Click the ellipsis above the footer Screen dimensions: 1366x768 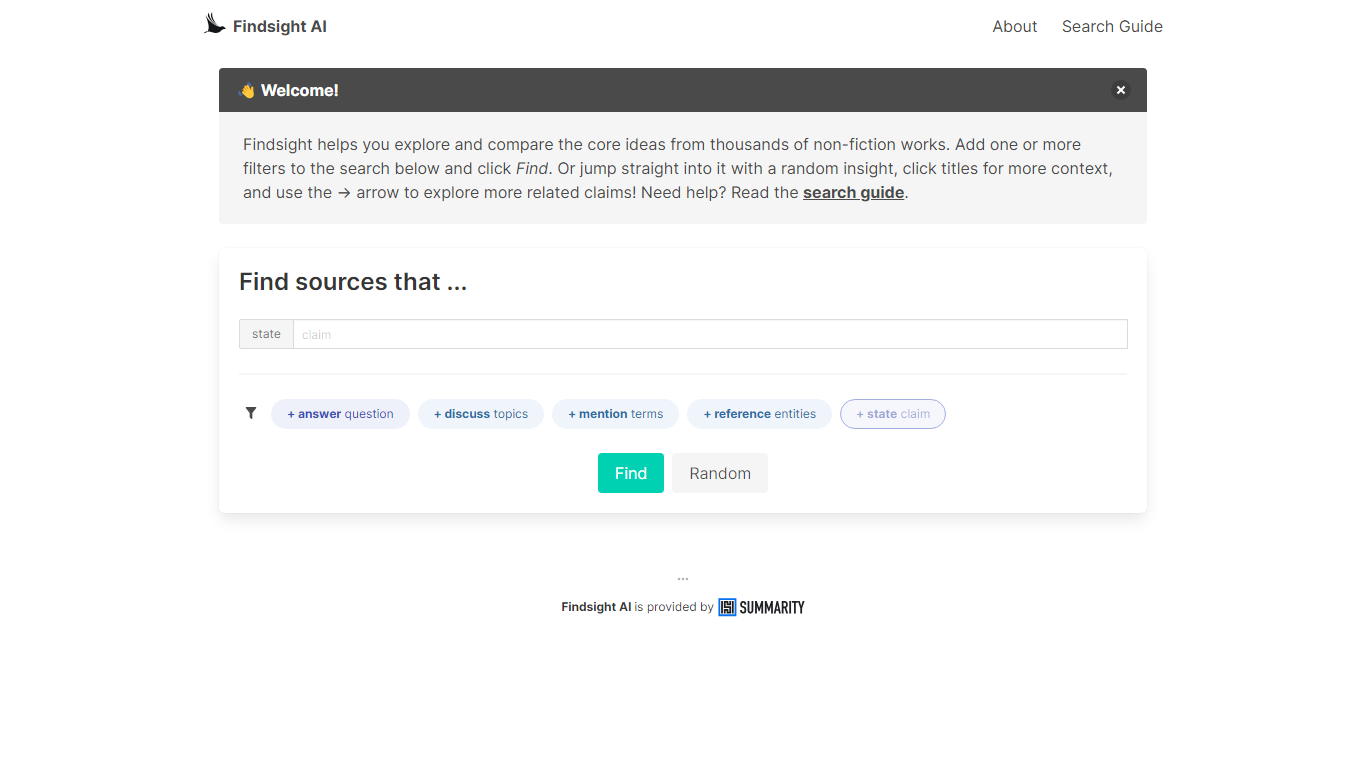(683, 579)
